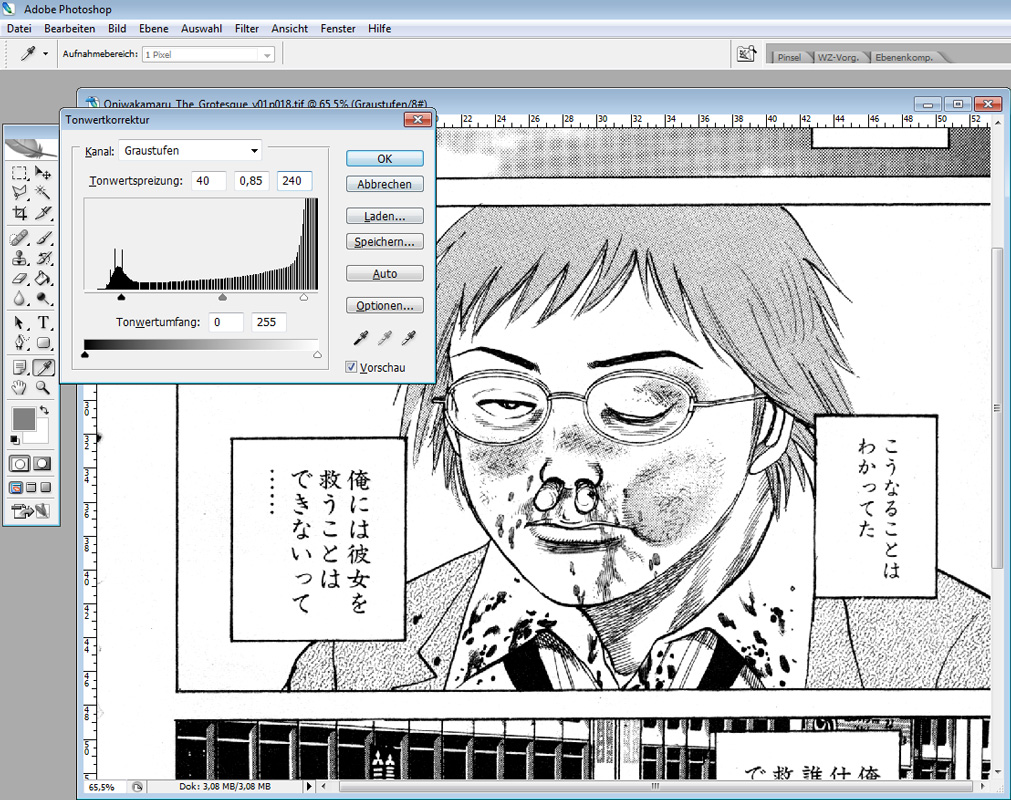
Task: Open the file browser icon in options bar
Action: [x=746, y=54]
